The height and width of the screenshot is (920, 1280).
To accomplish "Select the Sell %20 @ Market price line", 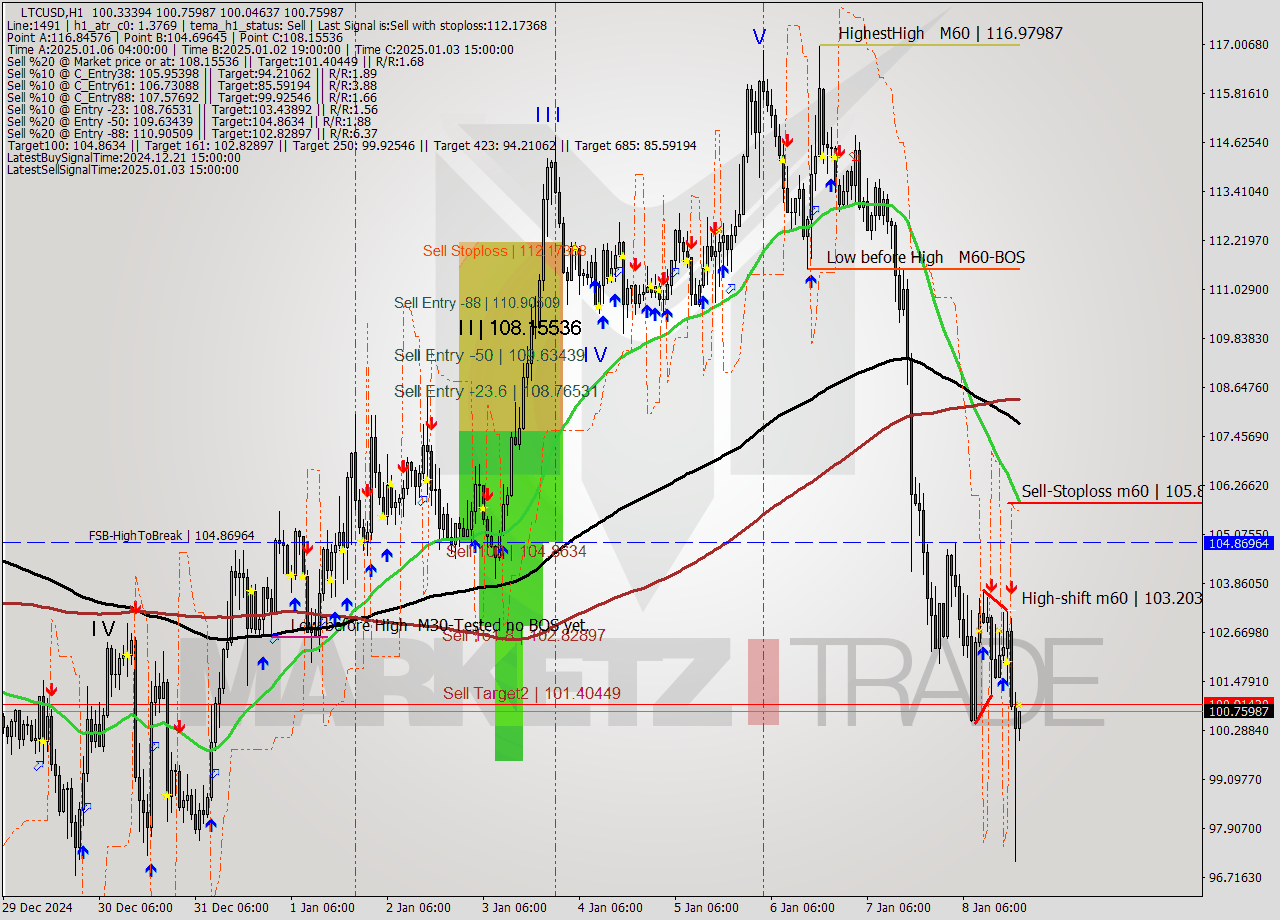I will pos(215,62).
